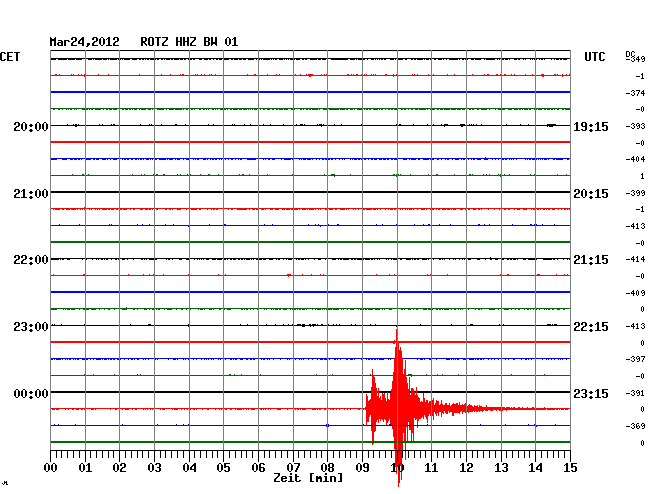
Task: Select minute 01 on the Zeit axis
Action: click(x=85, y=468)
